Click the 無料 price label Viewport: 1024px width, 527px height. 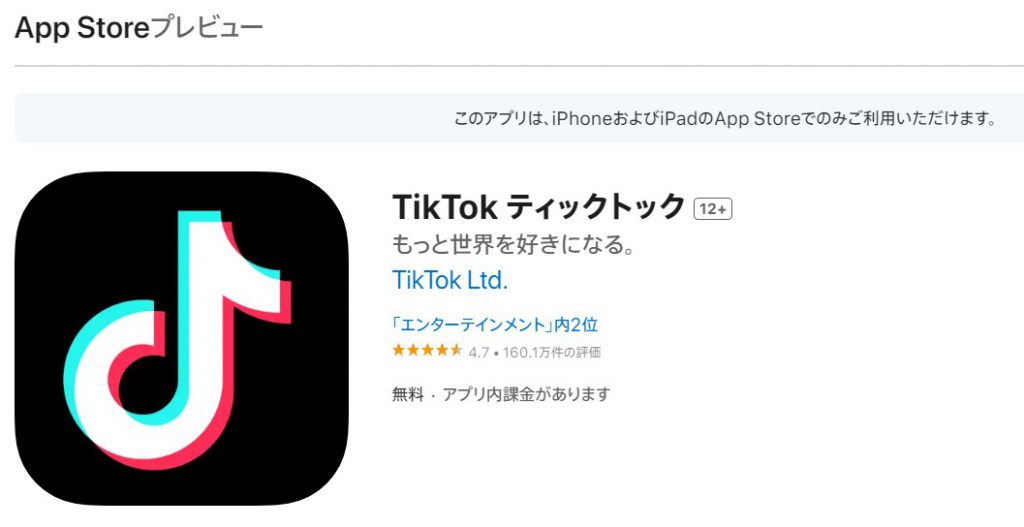408,394
